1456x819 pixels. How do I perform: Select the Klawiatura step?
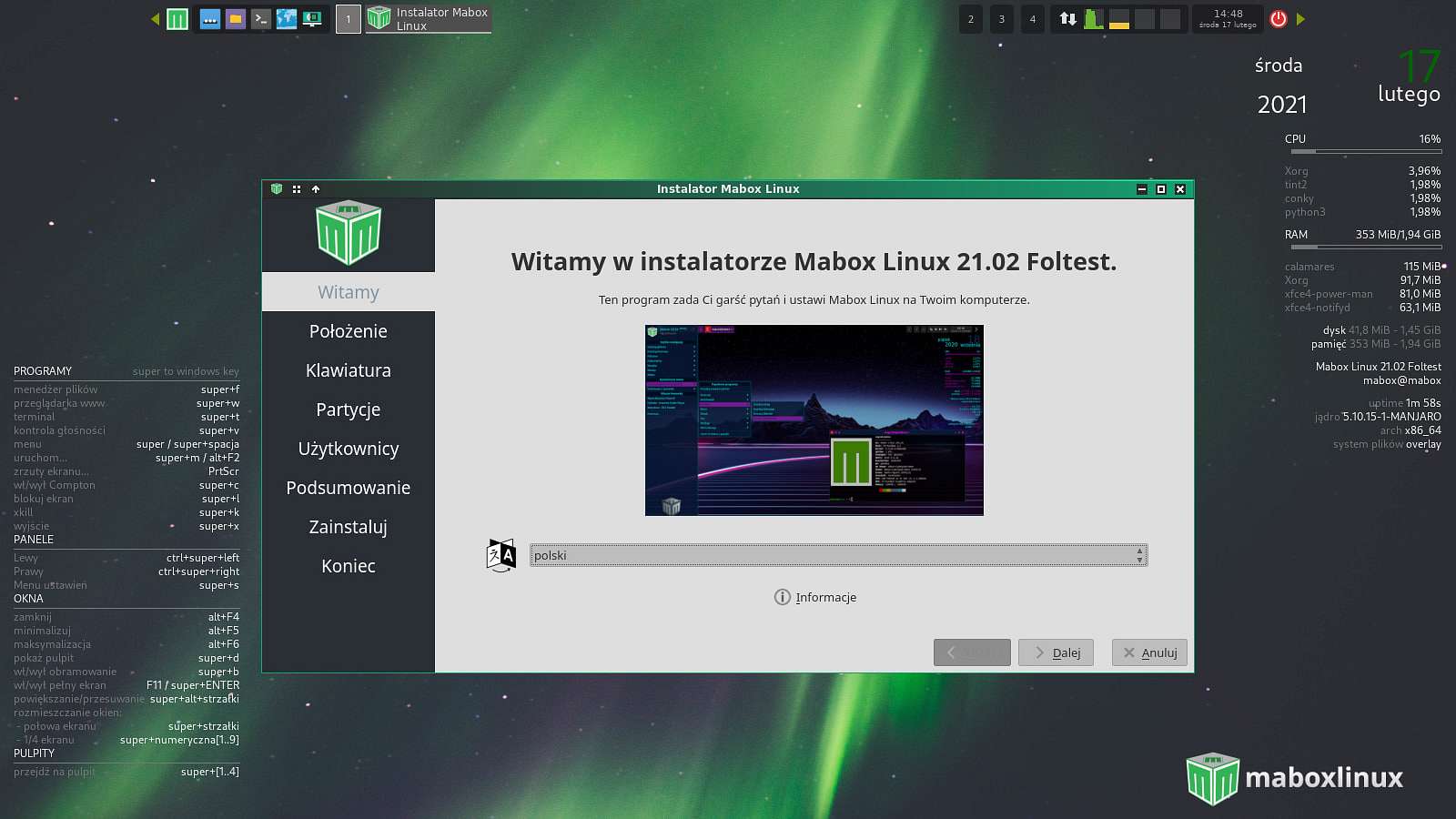point(349,370)
